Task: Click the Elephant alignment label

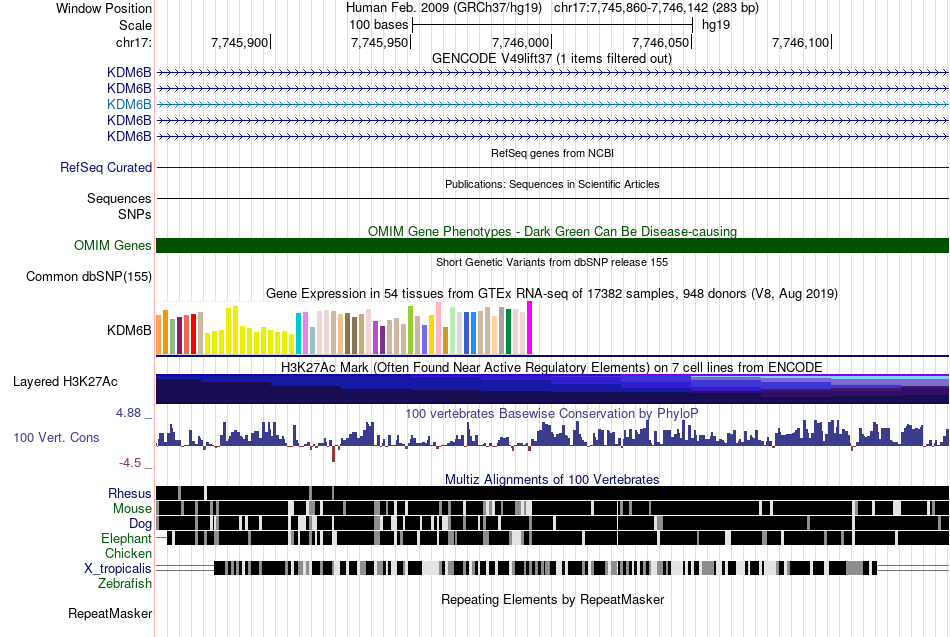Action: (x=127, y=538)
